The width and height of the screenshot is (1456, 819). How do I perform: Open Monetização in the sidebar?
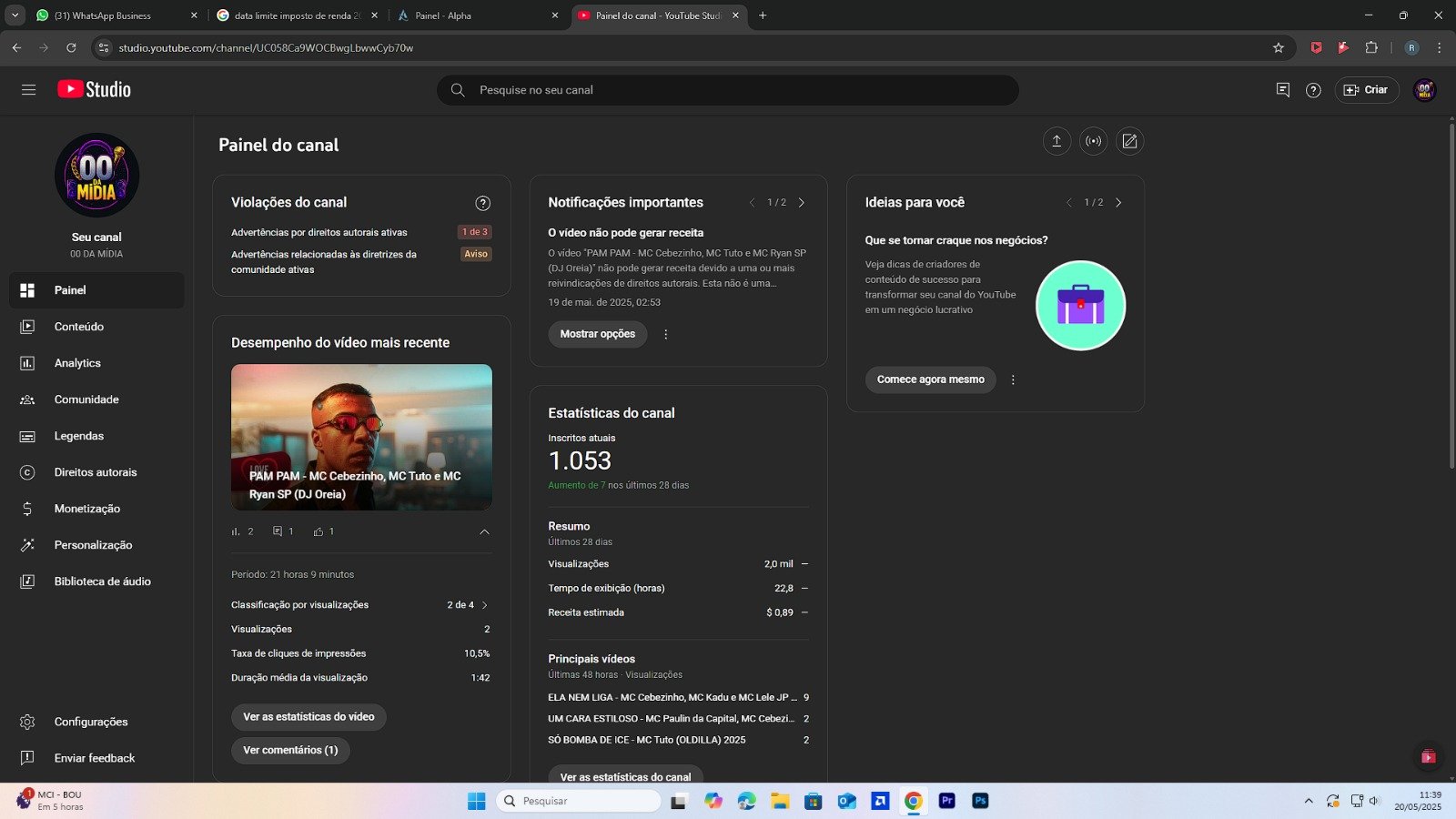tap(96, 509)
